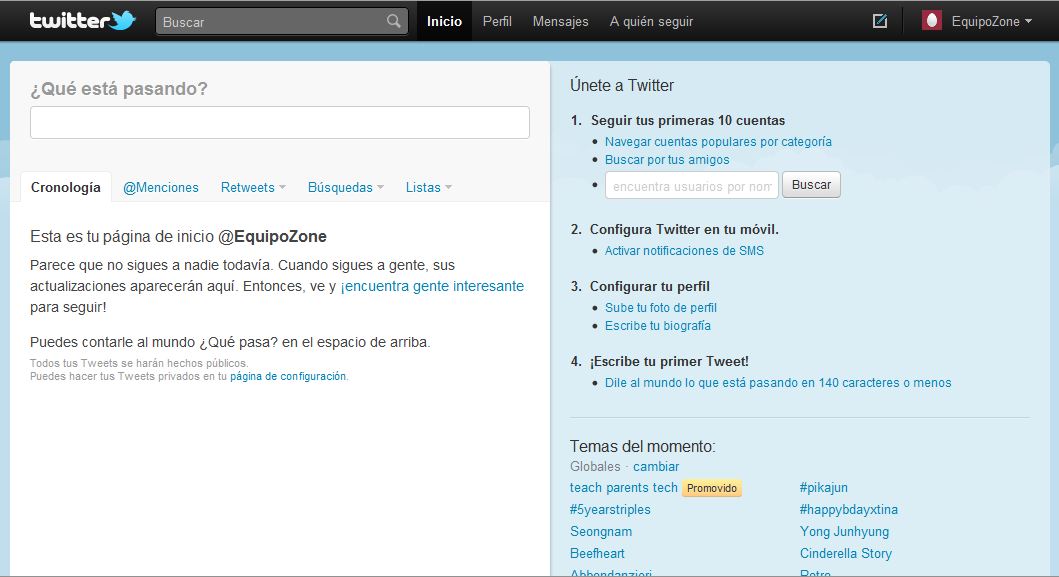The image size is (1059, 577).
Task: Click the EquipoZone avatar egg icon
Action: click(x=932, y=21)
